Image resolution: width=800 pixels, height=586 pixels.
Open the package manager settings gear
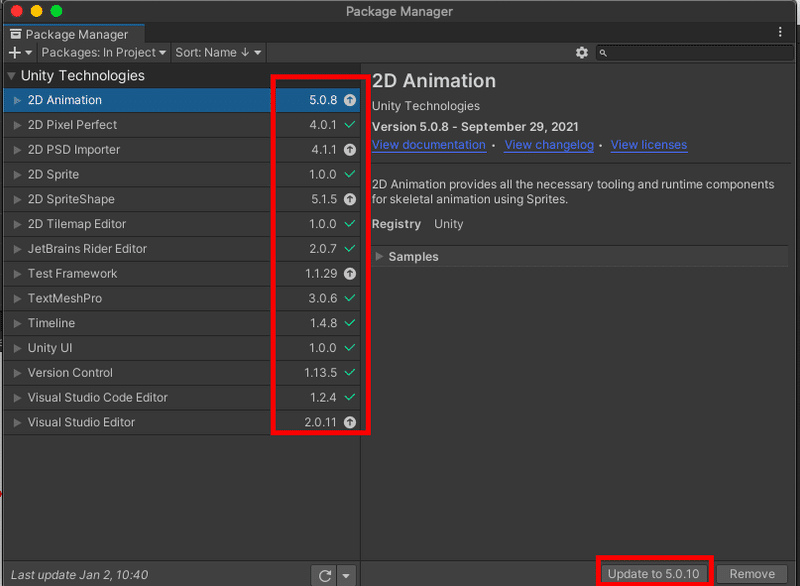click(582, 53)
